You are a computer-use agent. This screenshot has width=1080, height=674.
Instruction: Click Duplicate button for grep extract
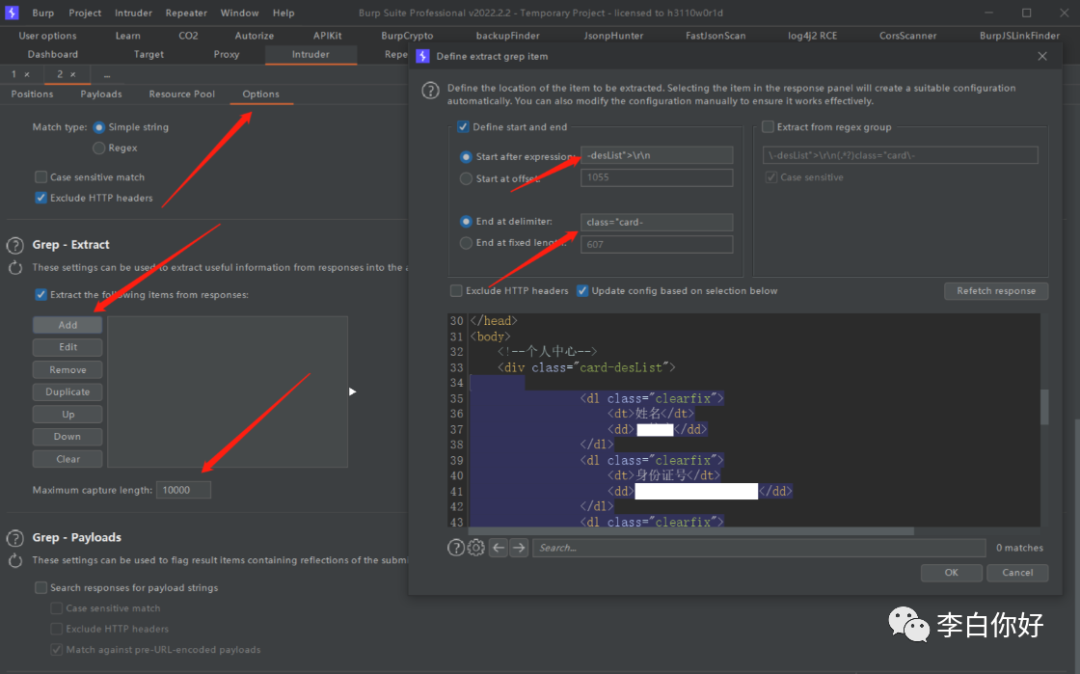(68, 392)
